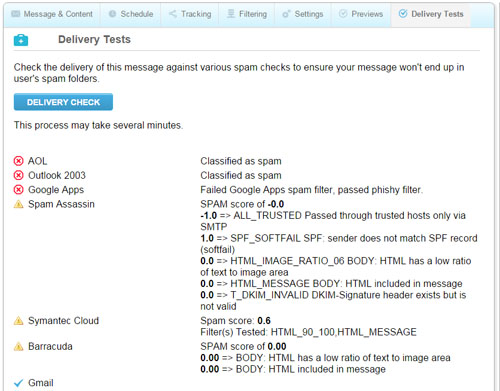Viewport: 500px width, 391px height.
Task: Click Barracuda 'low ratio of text to image' line
Action: [325, 358]
